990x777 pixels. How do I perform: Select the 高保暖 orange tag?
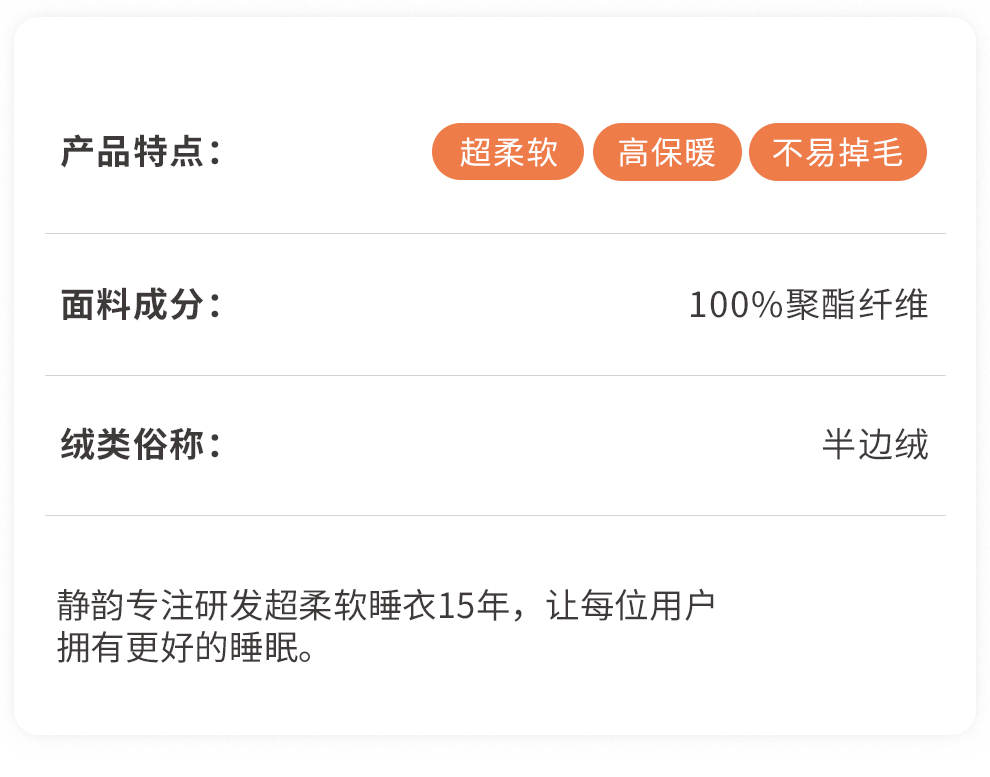667,153
